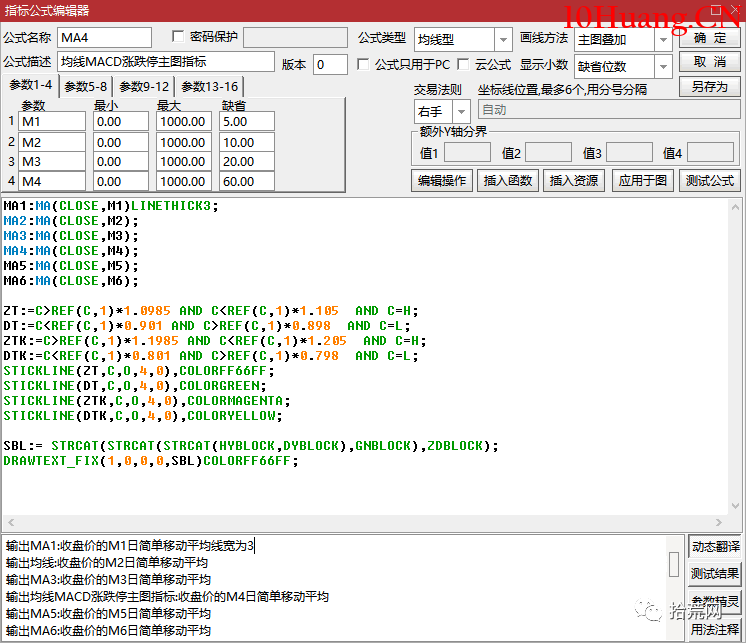Toggle the 云公式 checkbox
The height and width of the screenshot is (643, 746).
462,64
